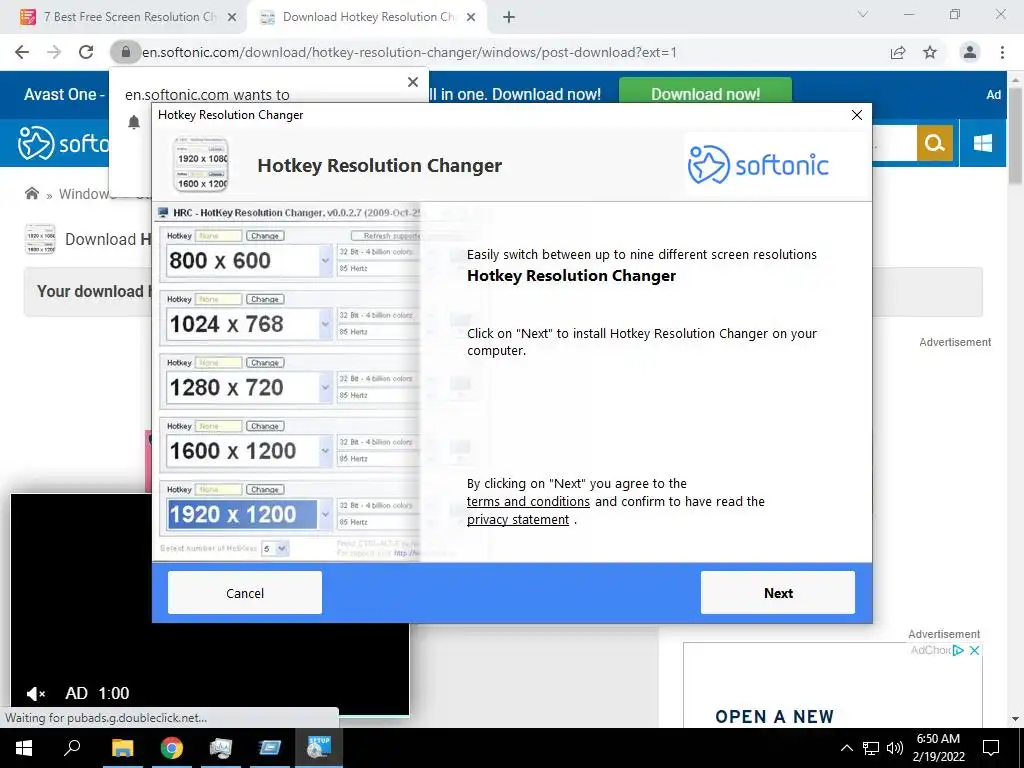
Task: Close the Download Hotkey Resolution tab
Action: click(471, 18)
